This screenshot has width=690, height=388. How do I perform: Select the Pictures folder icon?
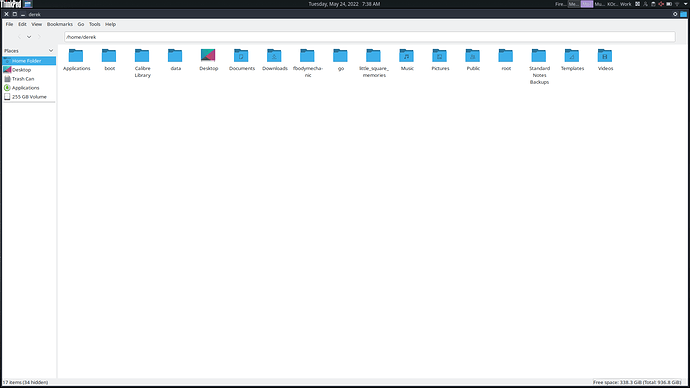[x=440, y=56]
